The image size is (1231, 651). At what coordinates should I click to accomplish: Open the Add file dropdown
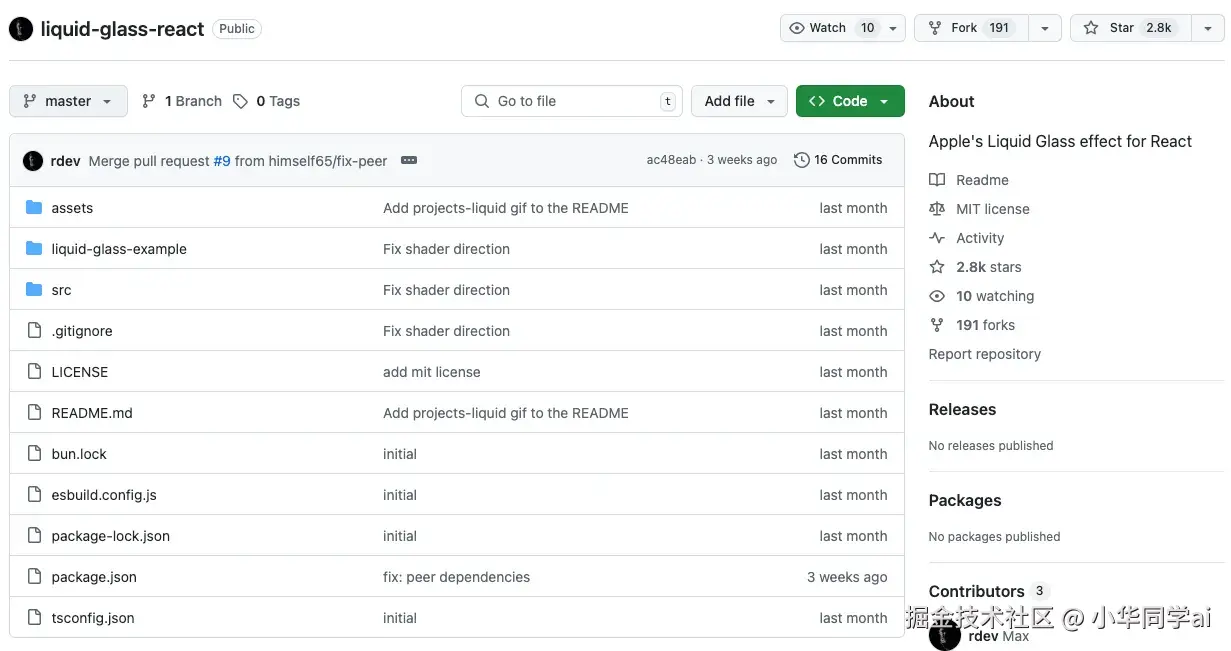click(x=739, y=101)
